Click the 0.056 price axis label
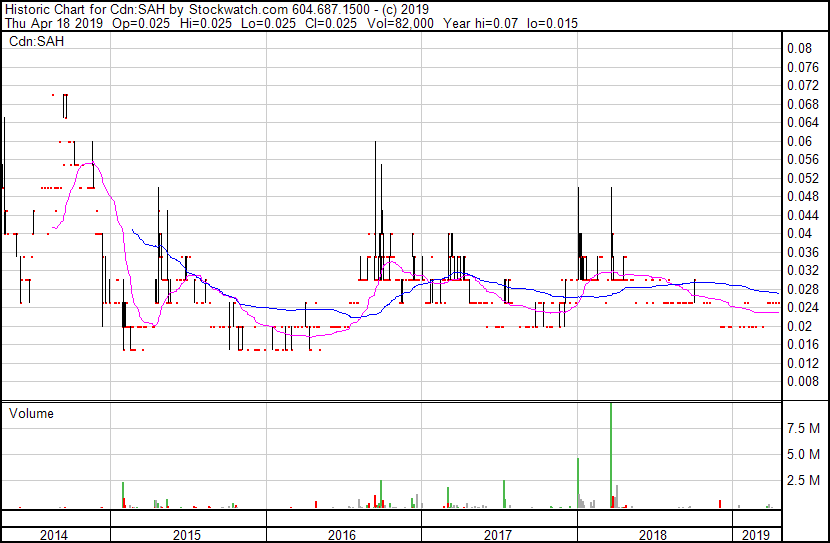Image resolution: width=830 pixels, height=543 pixels. click(802, 159)
